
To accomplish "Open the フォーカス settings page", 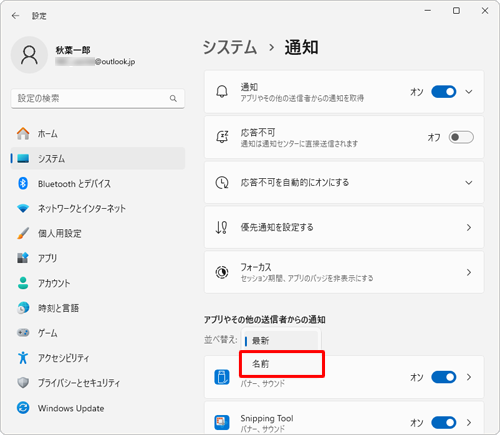I will coord(344,272).
